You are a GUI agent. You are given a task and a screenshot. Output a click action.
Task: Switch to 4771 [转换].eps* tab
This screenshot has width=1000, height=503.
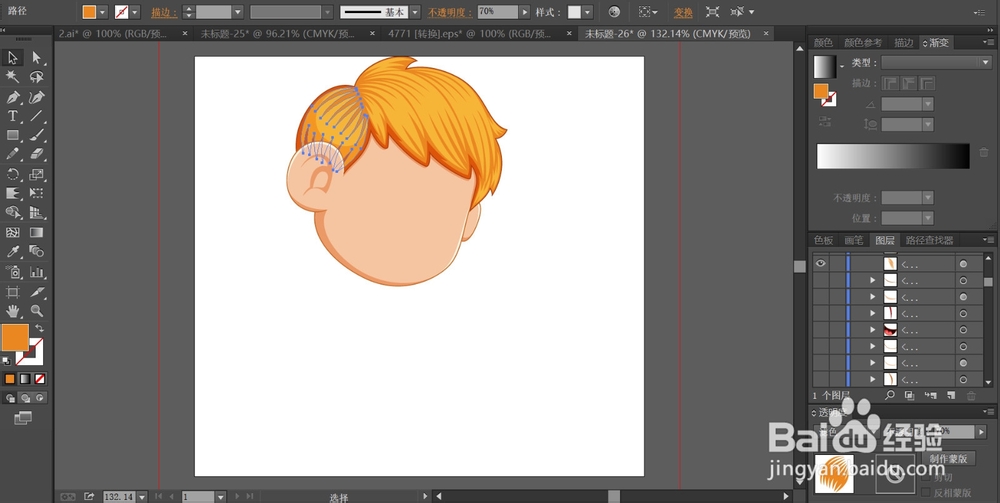(x=469, y=34)
